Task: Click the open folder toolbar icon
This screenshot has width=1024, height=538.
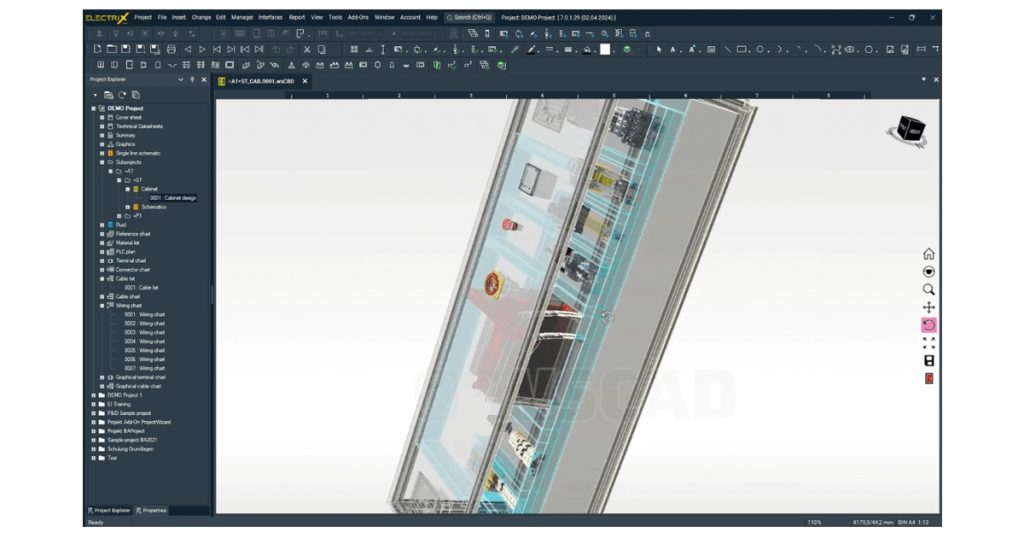Action: [x=112, y=49]
